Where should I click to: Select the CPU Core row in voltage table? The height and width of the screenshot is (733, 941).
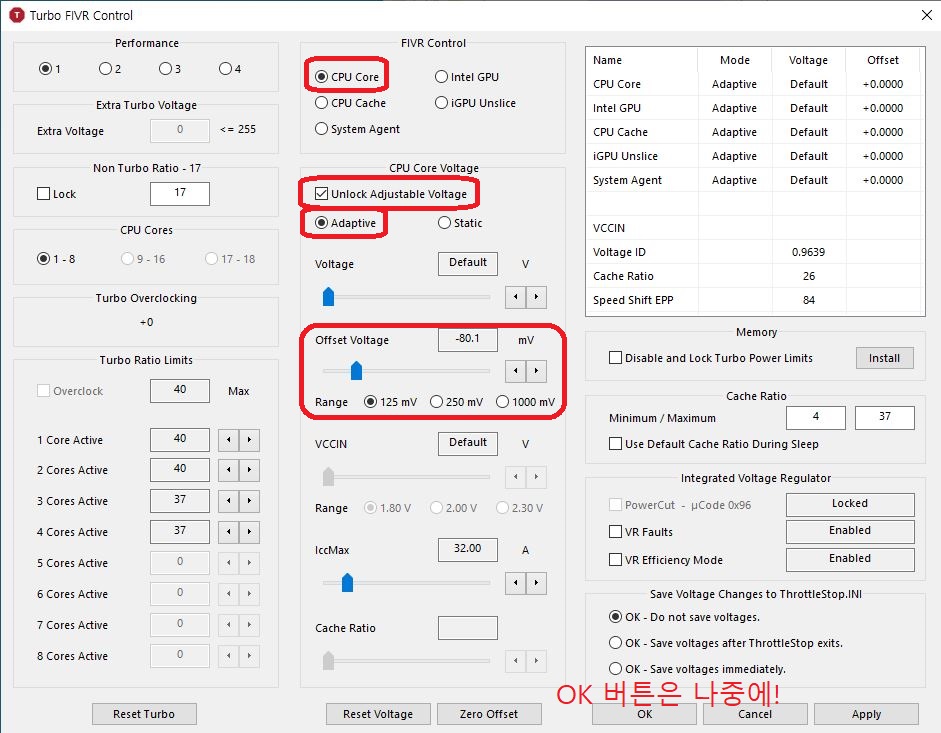click(x=755, y=84)
